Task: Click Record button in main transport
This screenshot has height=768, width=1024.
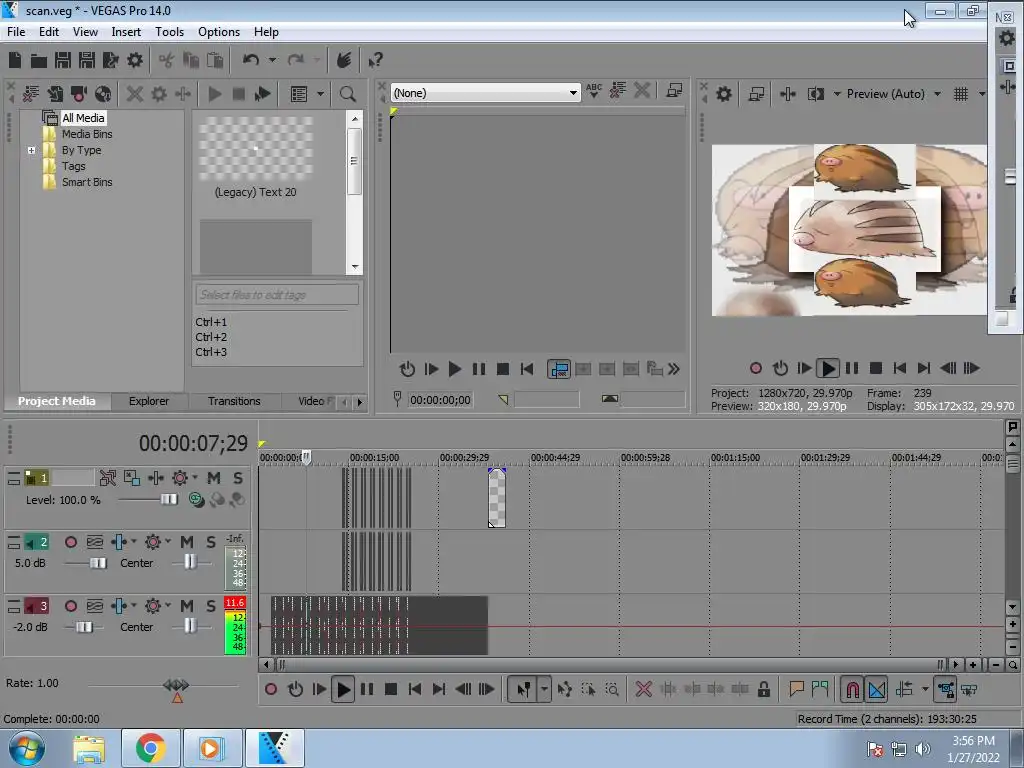Action: point(271,689)
